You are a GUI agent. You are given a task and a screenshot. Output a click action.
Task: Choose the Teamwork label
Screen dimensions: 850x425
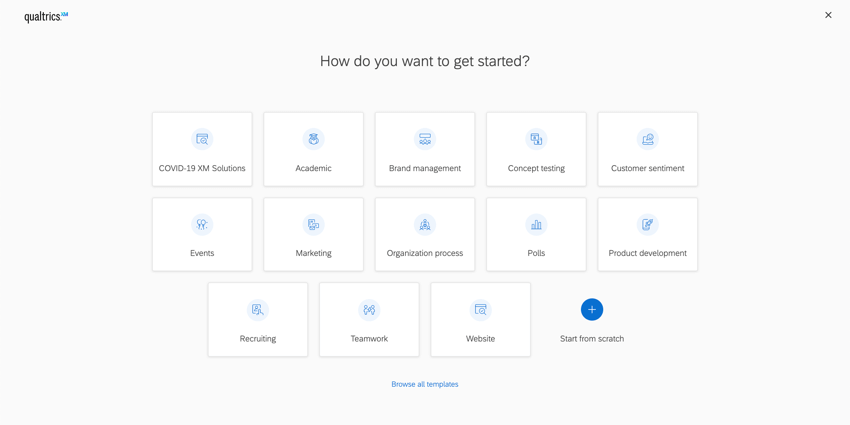pyautogui.click(x=369, y=339)
